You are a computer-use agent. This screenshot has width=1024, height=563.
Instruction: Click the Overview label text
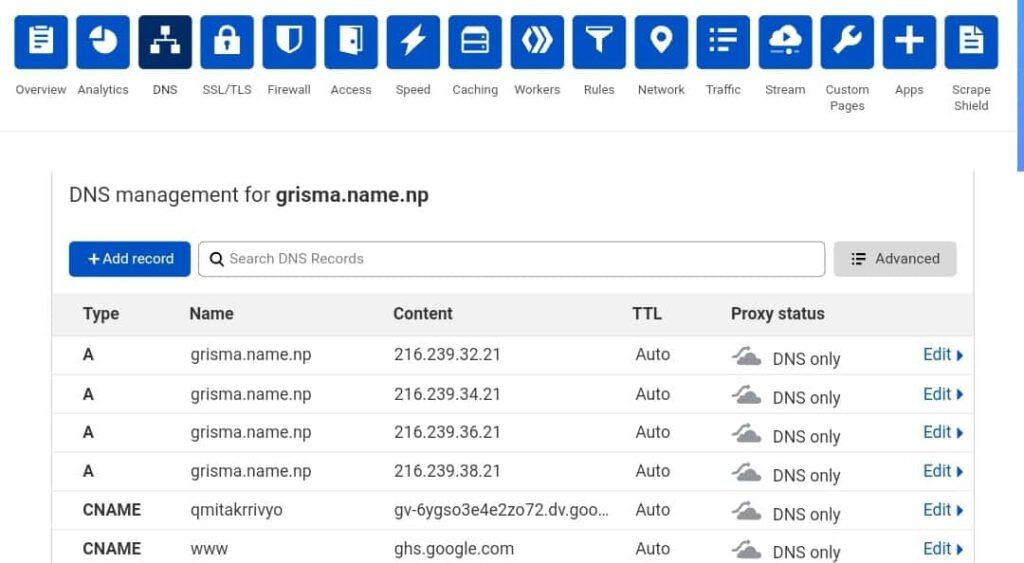click(40, 90)
